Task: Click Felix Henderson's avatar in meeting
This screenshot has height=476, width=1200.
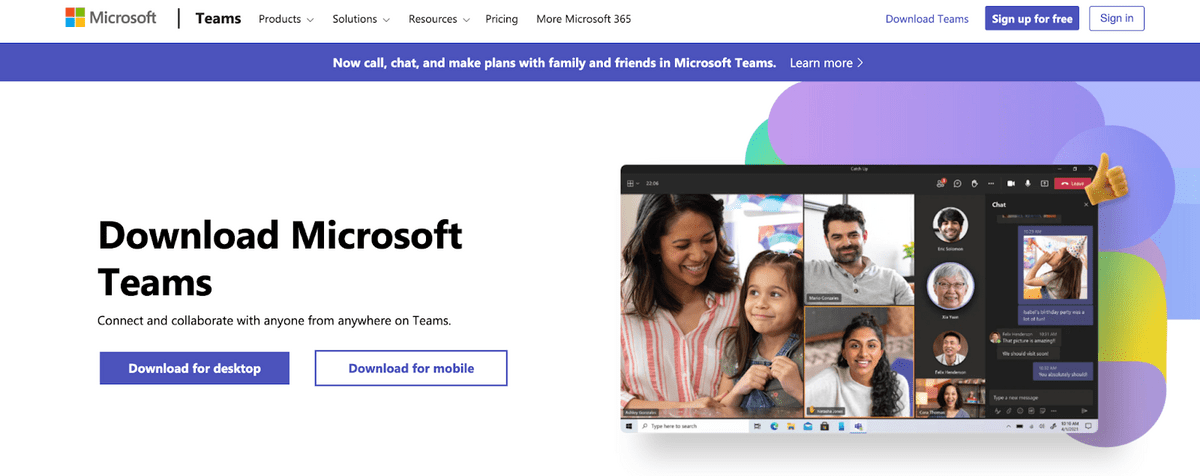Action: pos(950,348)
